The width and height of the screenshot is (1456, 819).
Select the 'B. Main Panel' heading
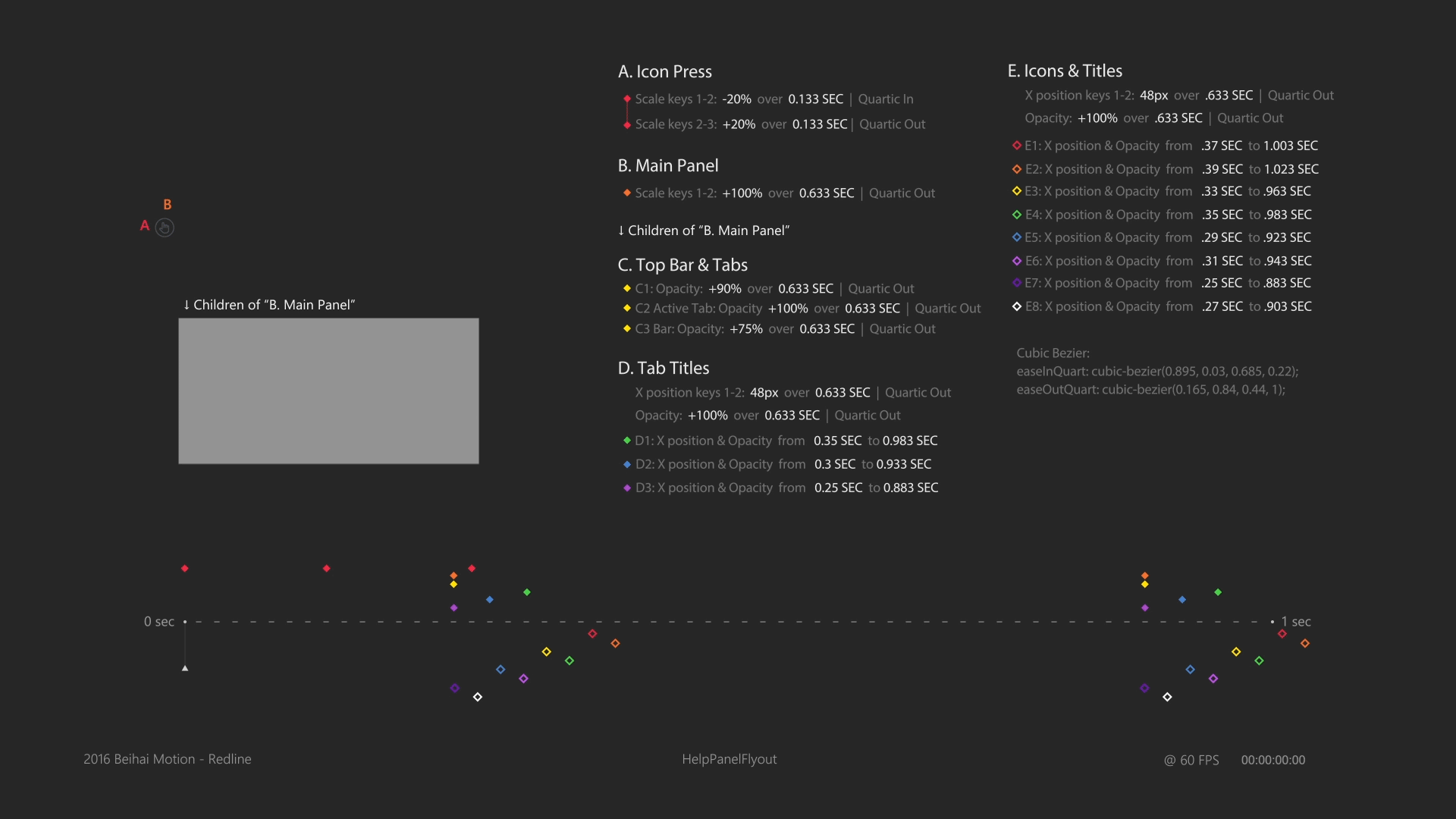(x=668, y=165)
